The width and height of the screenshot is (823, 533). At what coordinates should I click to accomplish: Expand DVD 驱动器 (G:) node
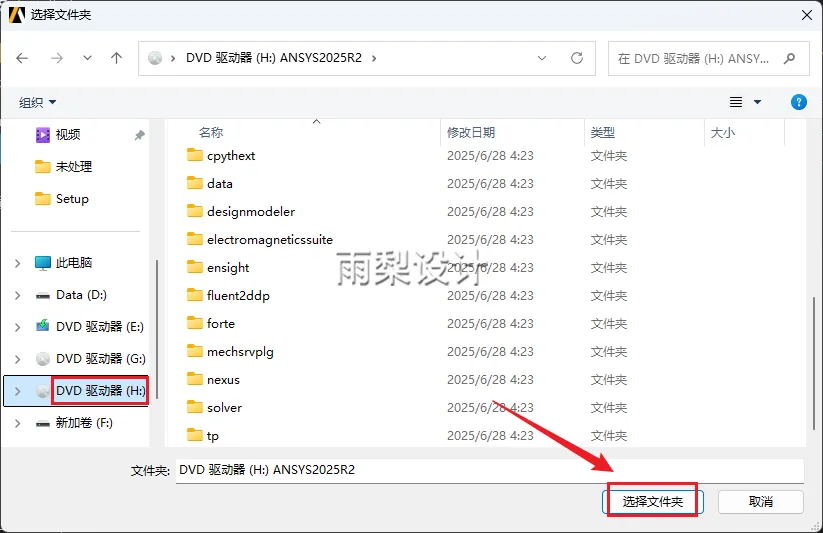tap(17, 359)
